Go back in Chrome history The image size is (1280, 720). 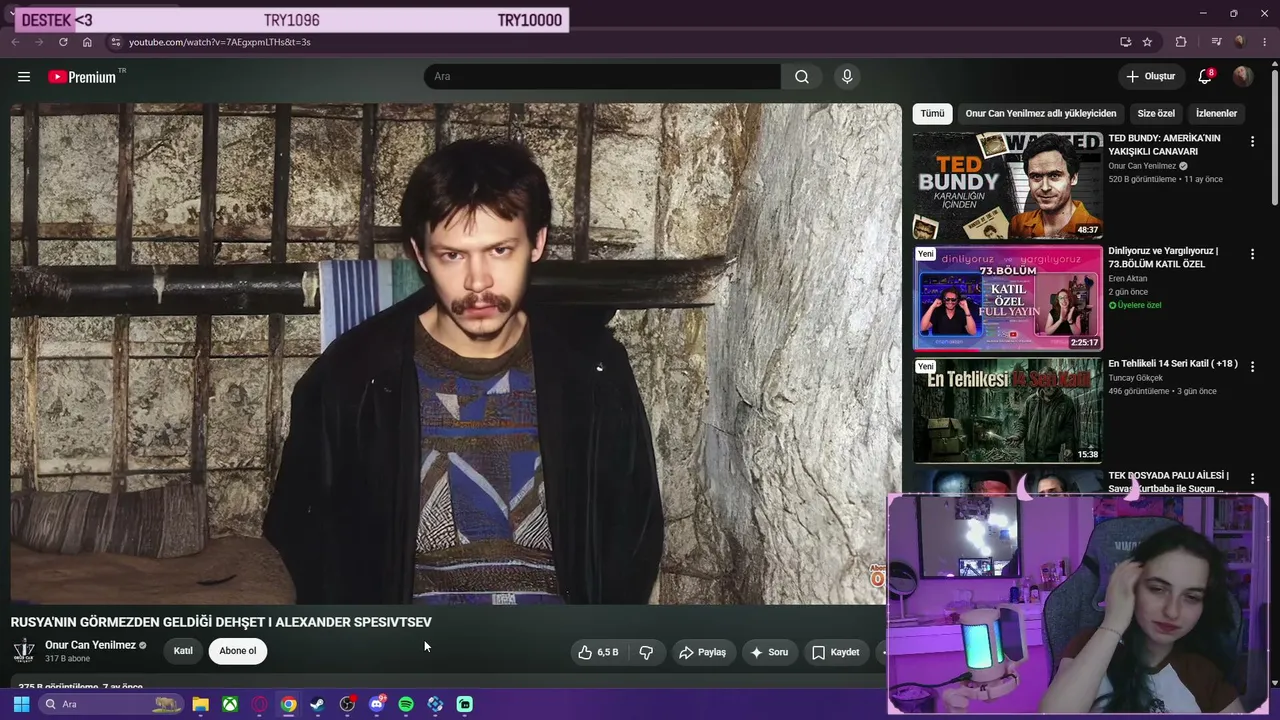(x=15, y=42)
